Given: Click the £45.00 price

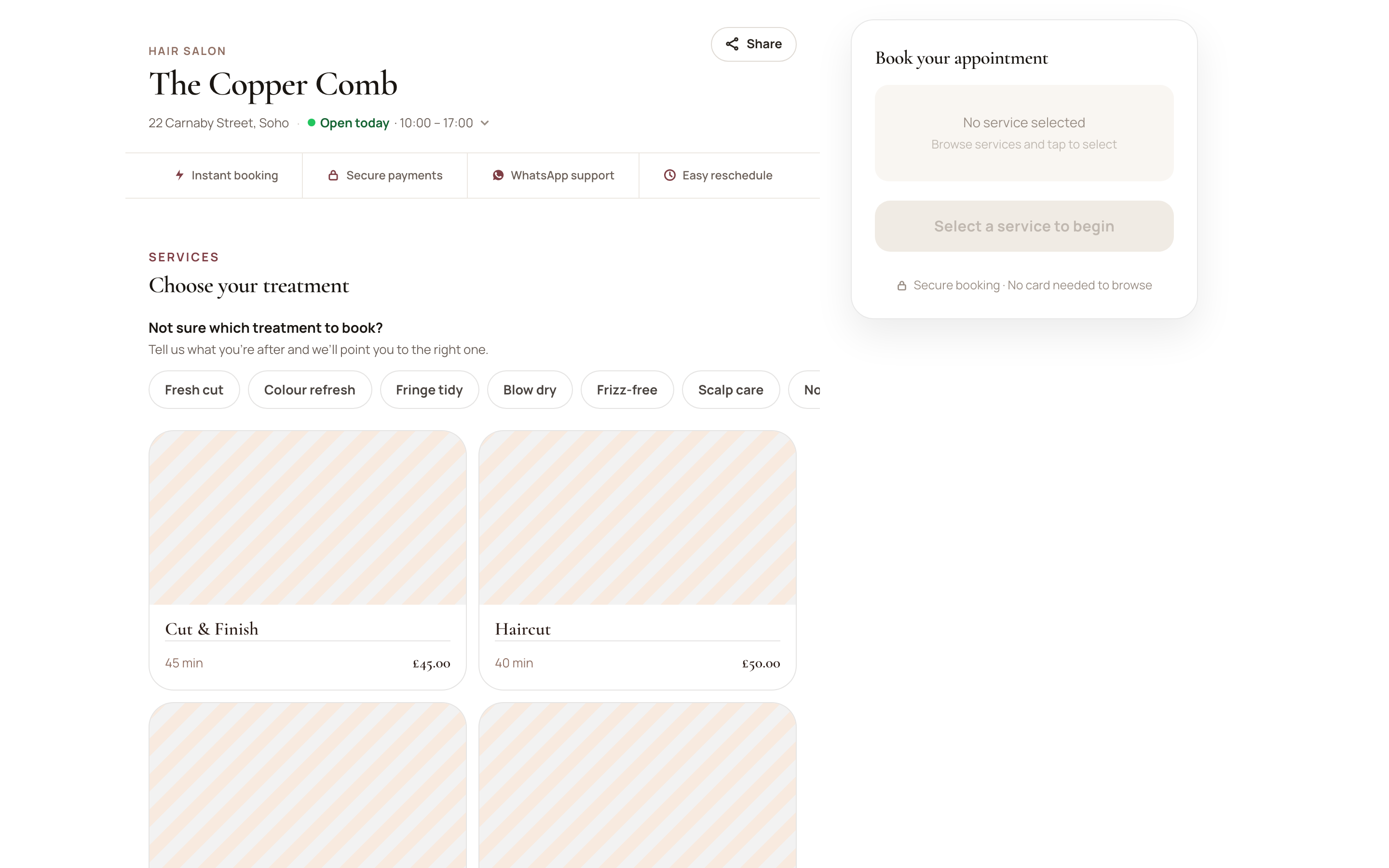Looking at the screenshot, I should 432,664.
